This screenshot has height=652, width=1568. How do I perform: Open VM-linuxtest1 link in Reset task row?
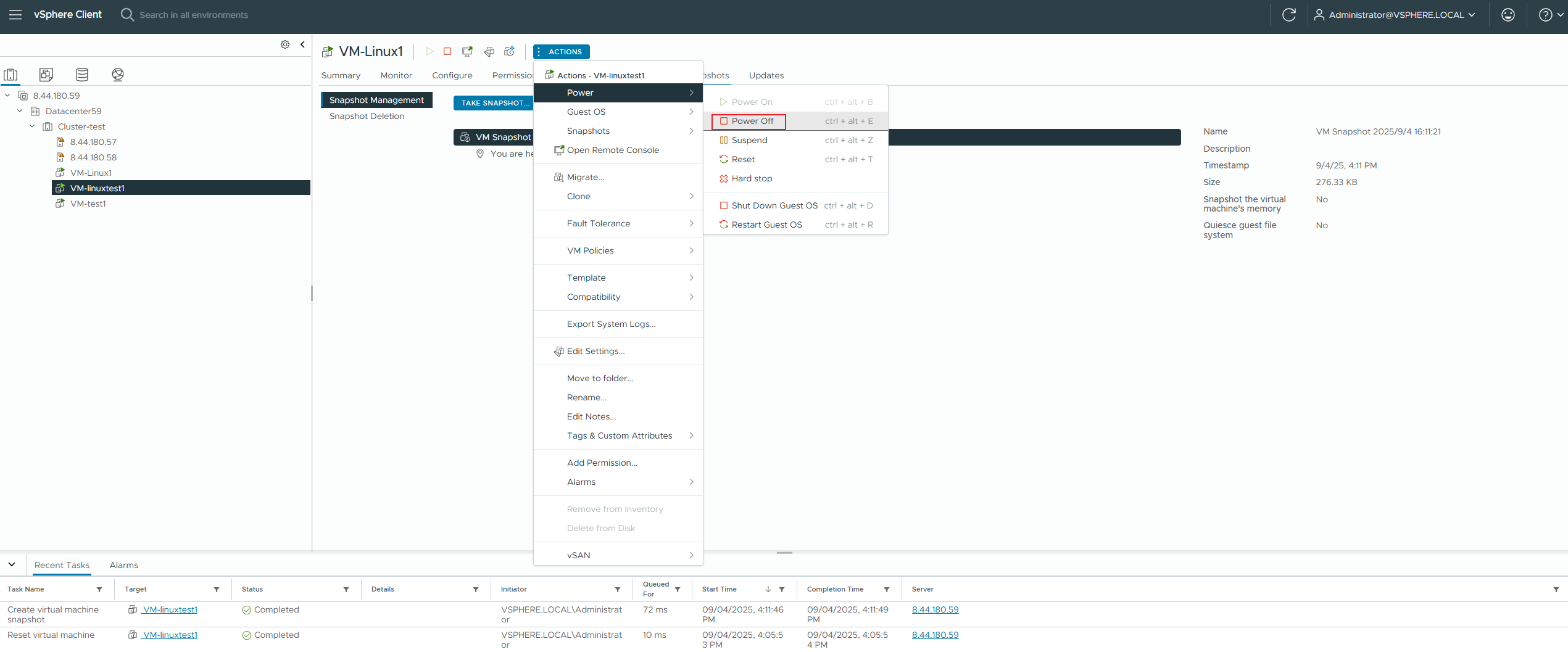[x=170, y=635]
